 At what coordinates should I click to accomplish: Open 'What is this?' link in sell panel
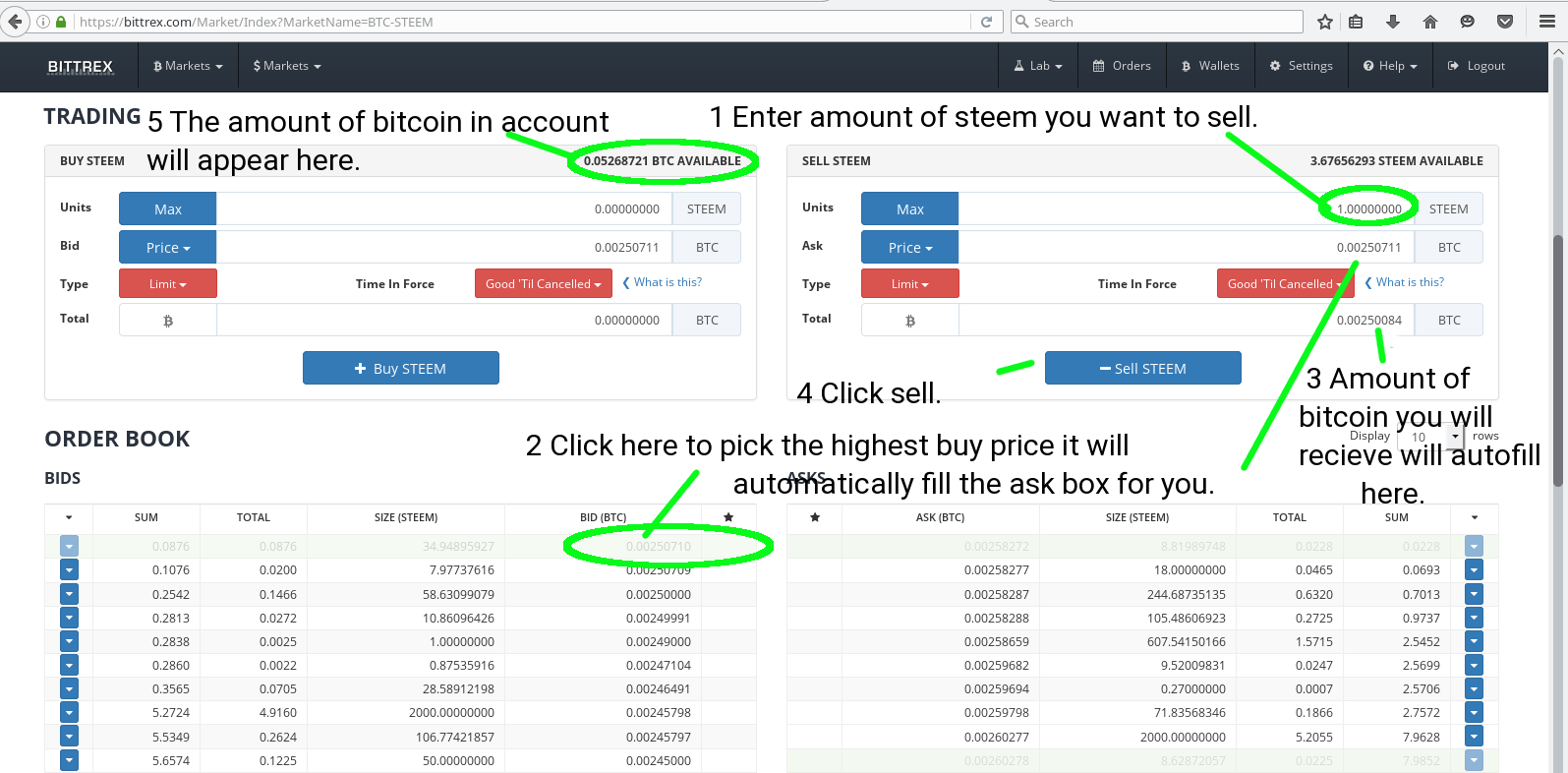[1405, 282]
